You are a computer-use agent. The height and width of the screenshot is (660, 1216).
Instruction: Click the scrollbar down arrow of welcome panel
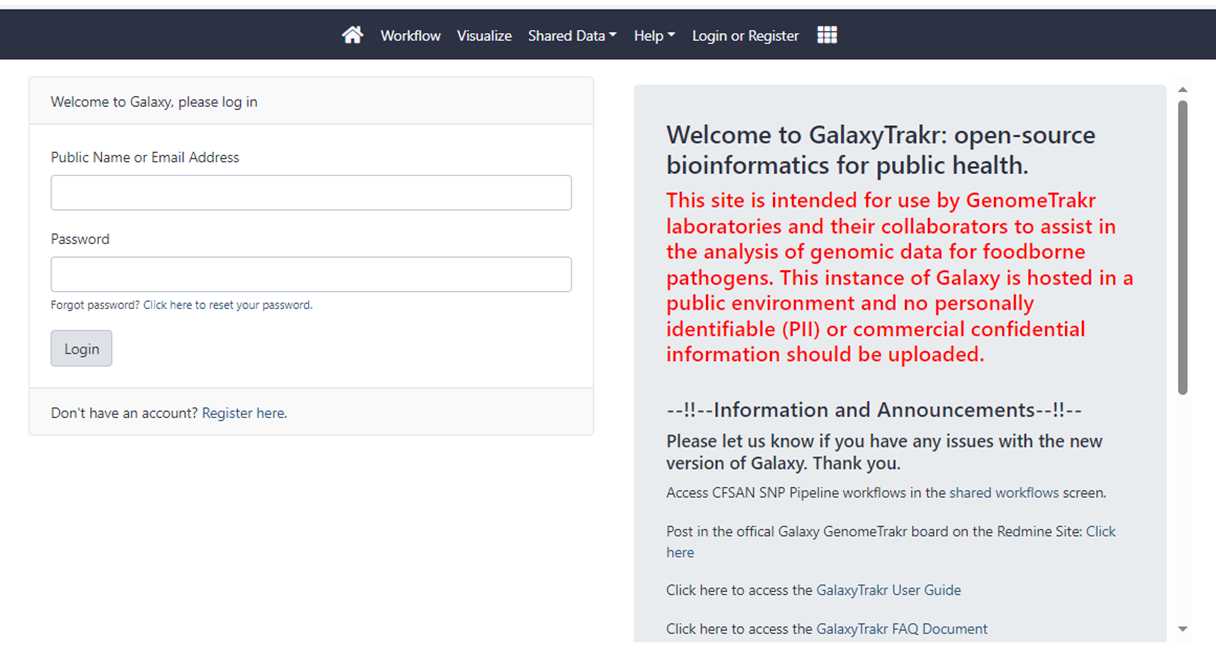1183,629
